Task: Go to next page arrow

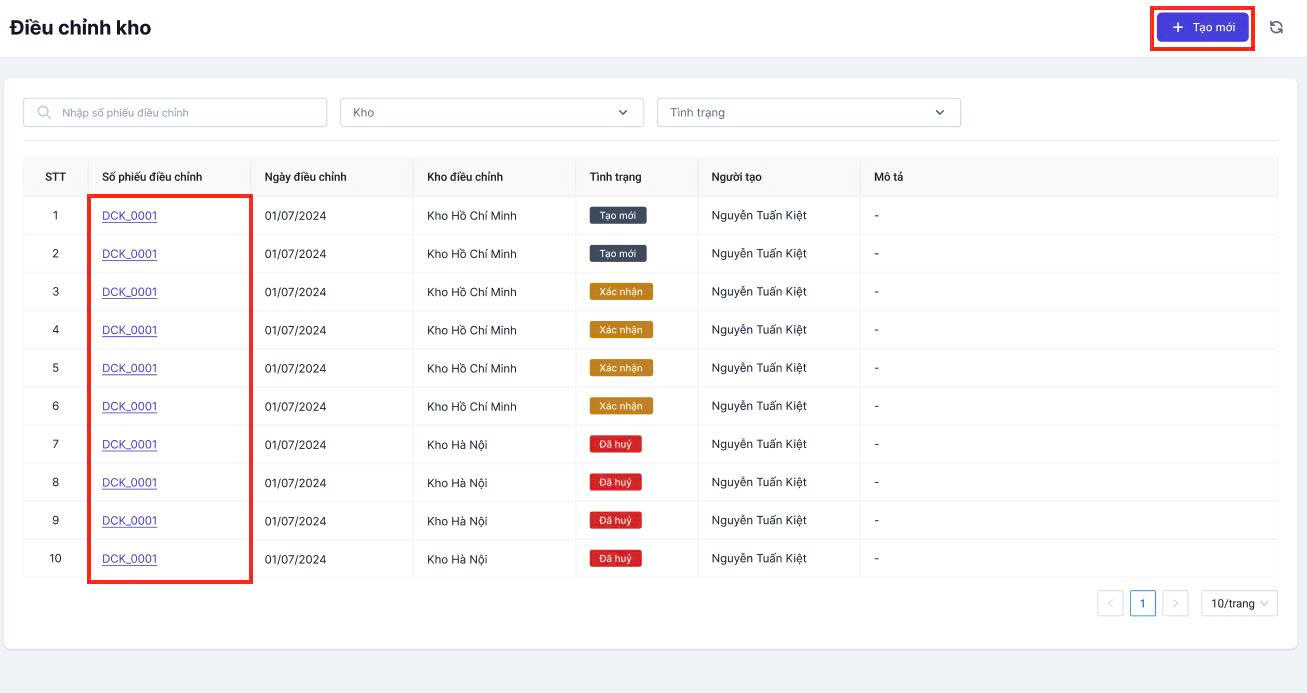Action: coord(1175,604)
